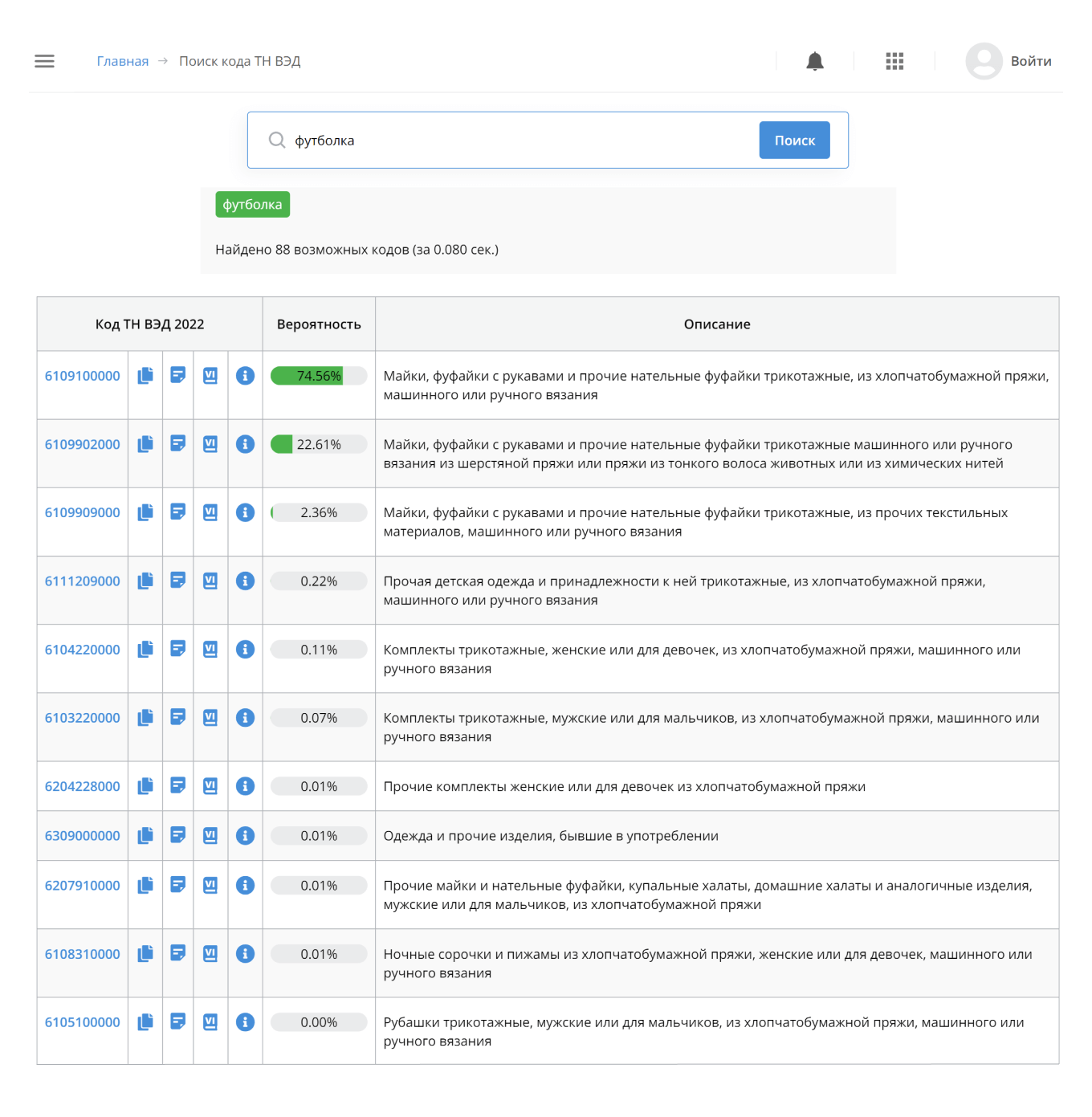Open code link 6207910000
Screen dimensions: 1092x1117
83,886
